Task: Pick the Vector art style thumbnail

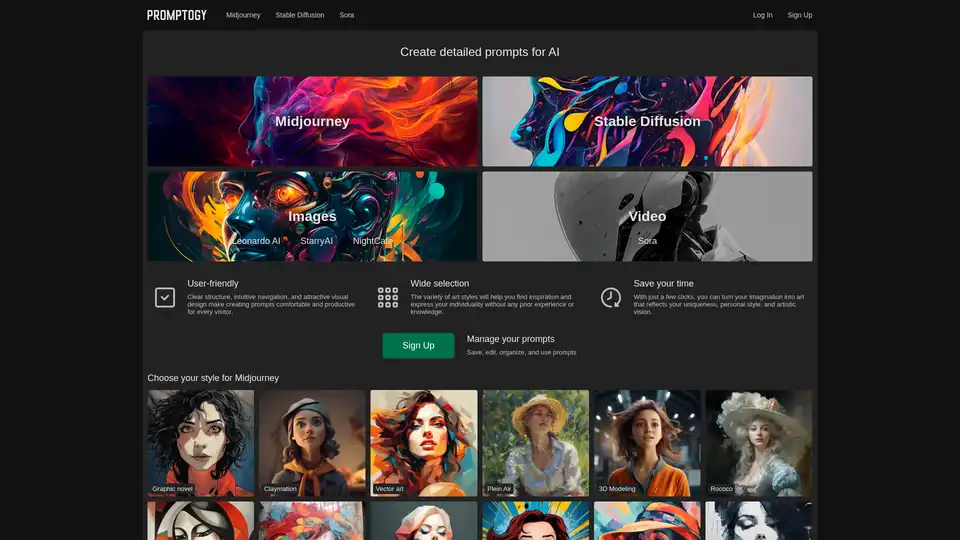Action: click(424, 443)
